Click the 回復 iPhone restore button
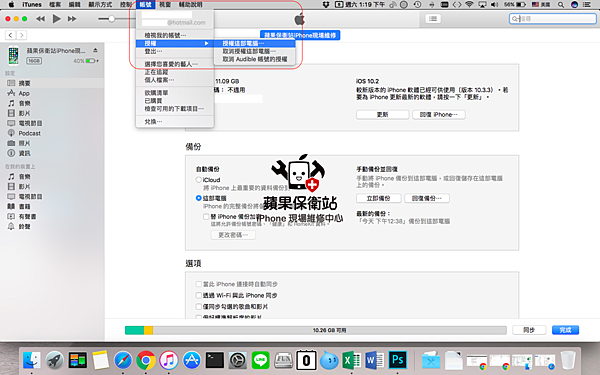This screenshot has width=600, height=375. pos(439,114)
